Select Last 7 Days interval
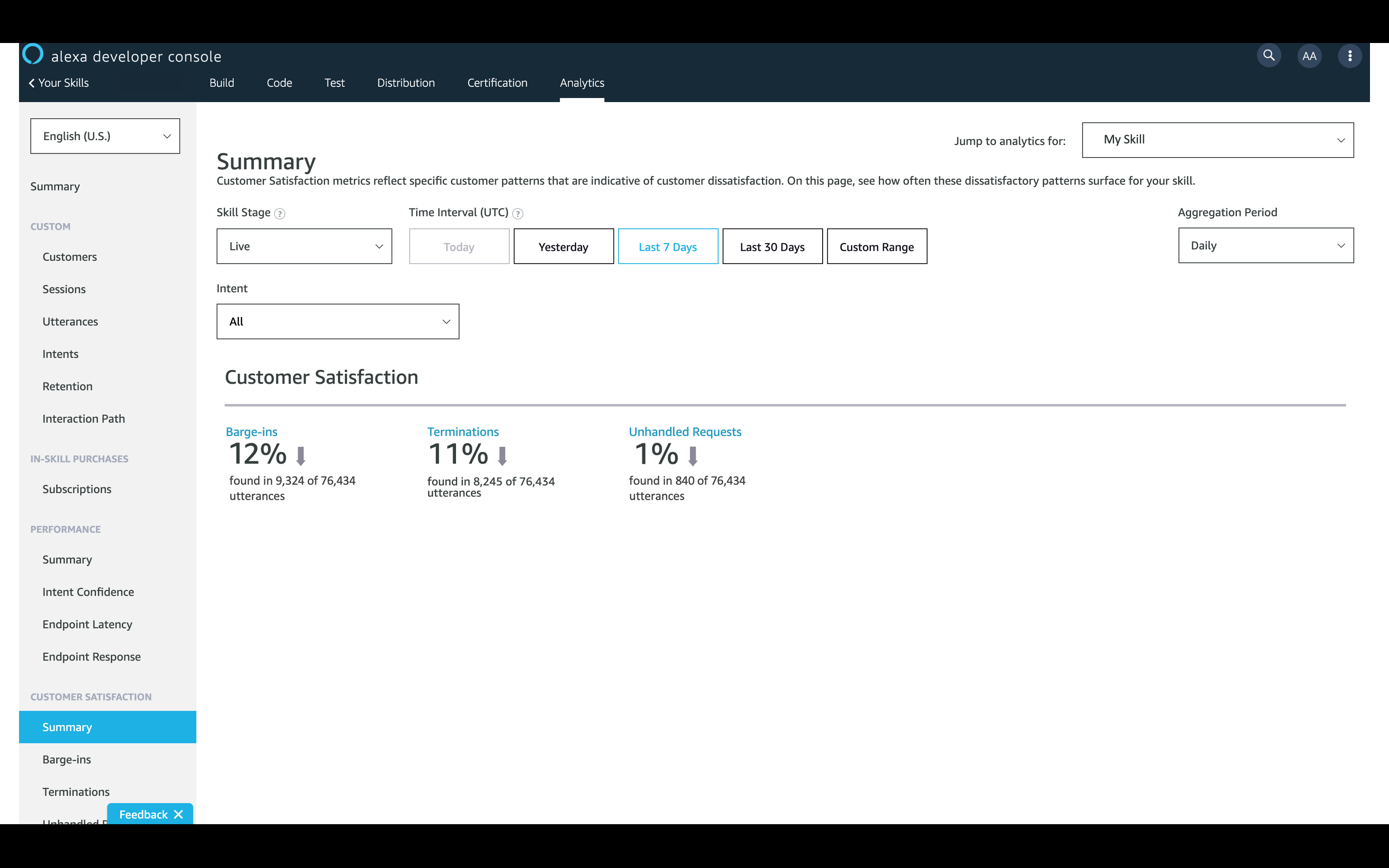Image resolution: width=1389 pixels, height=868 pixels. (x=668, y=247)
